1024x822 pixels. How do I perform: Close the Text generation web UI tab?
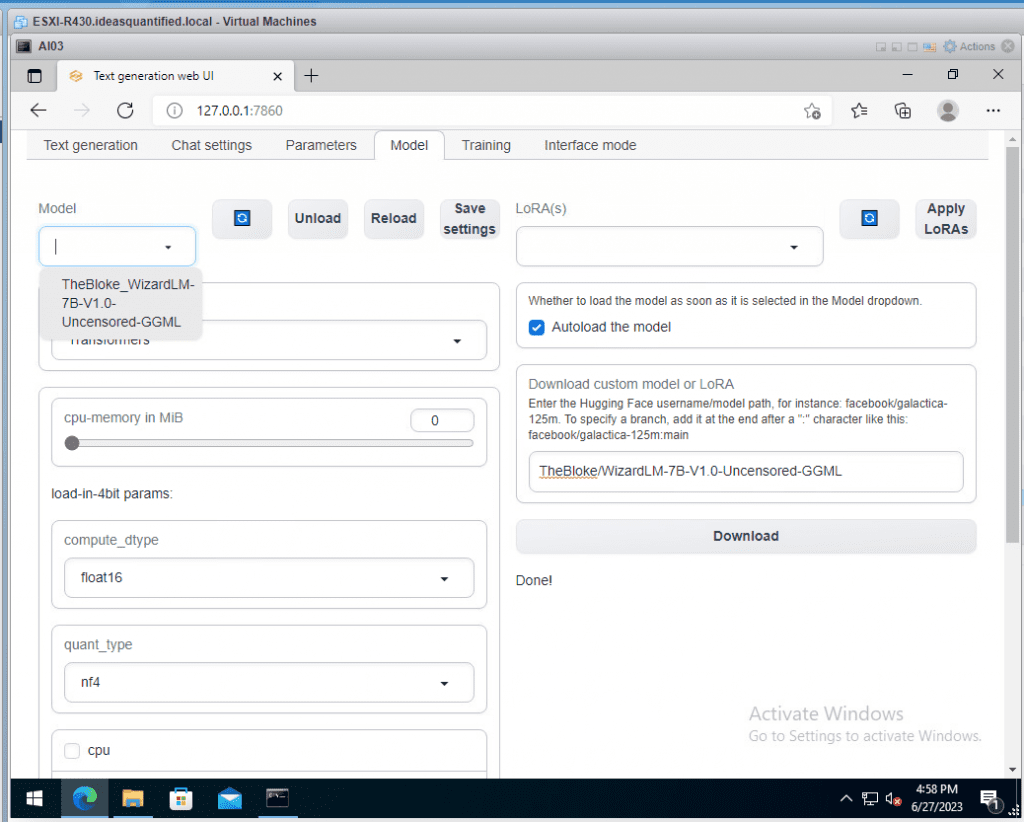point(278,76)
